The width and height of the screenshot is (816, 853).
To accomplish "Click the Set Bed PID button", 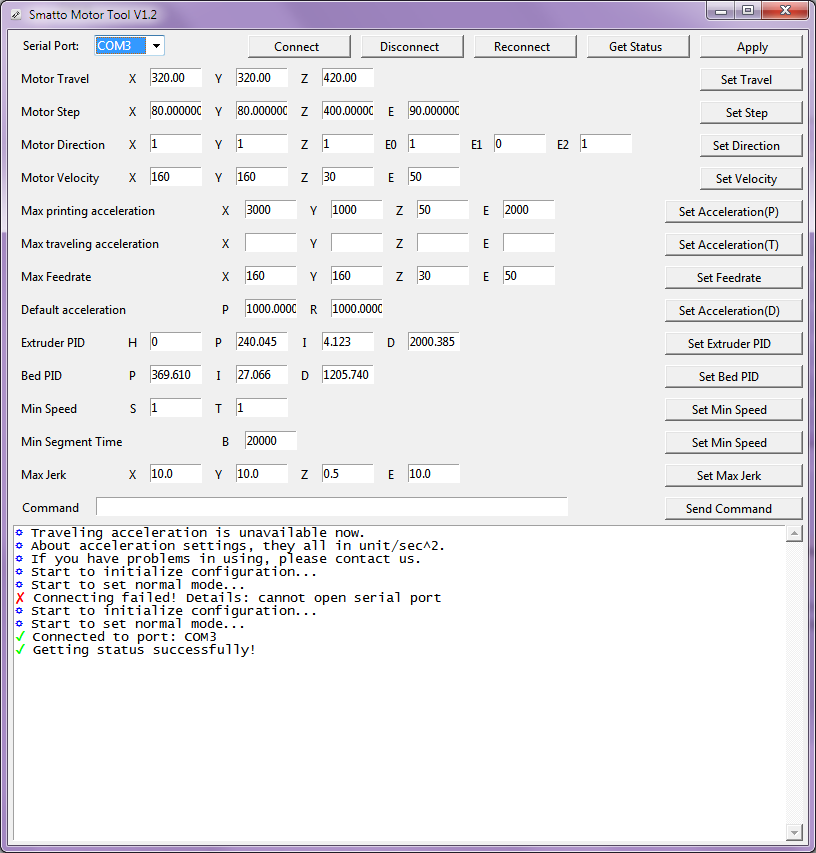I will click(733, 377).
